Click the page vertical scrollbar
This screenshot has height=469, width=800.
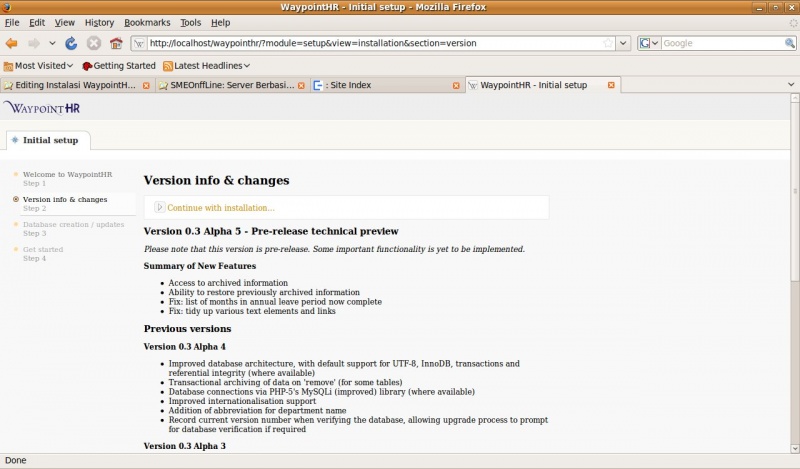795,191
